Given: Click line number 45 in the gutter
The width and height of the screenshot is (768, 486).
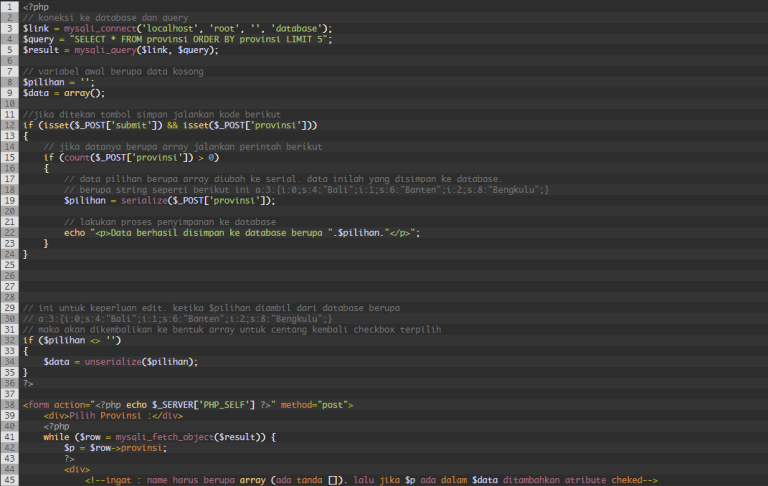Looking at the screenshot, I should click(10, 480).
